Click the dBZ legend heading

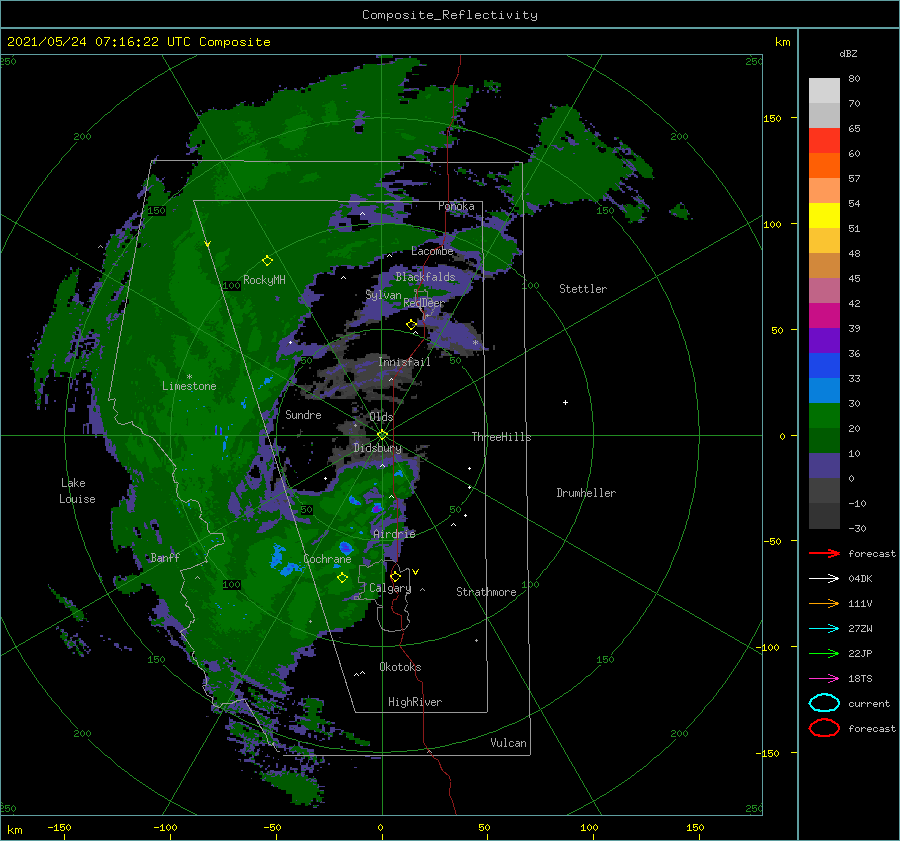848,53
